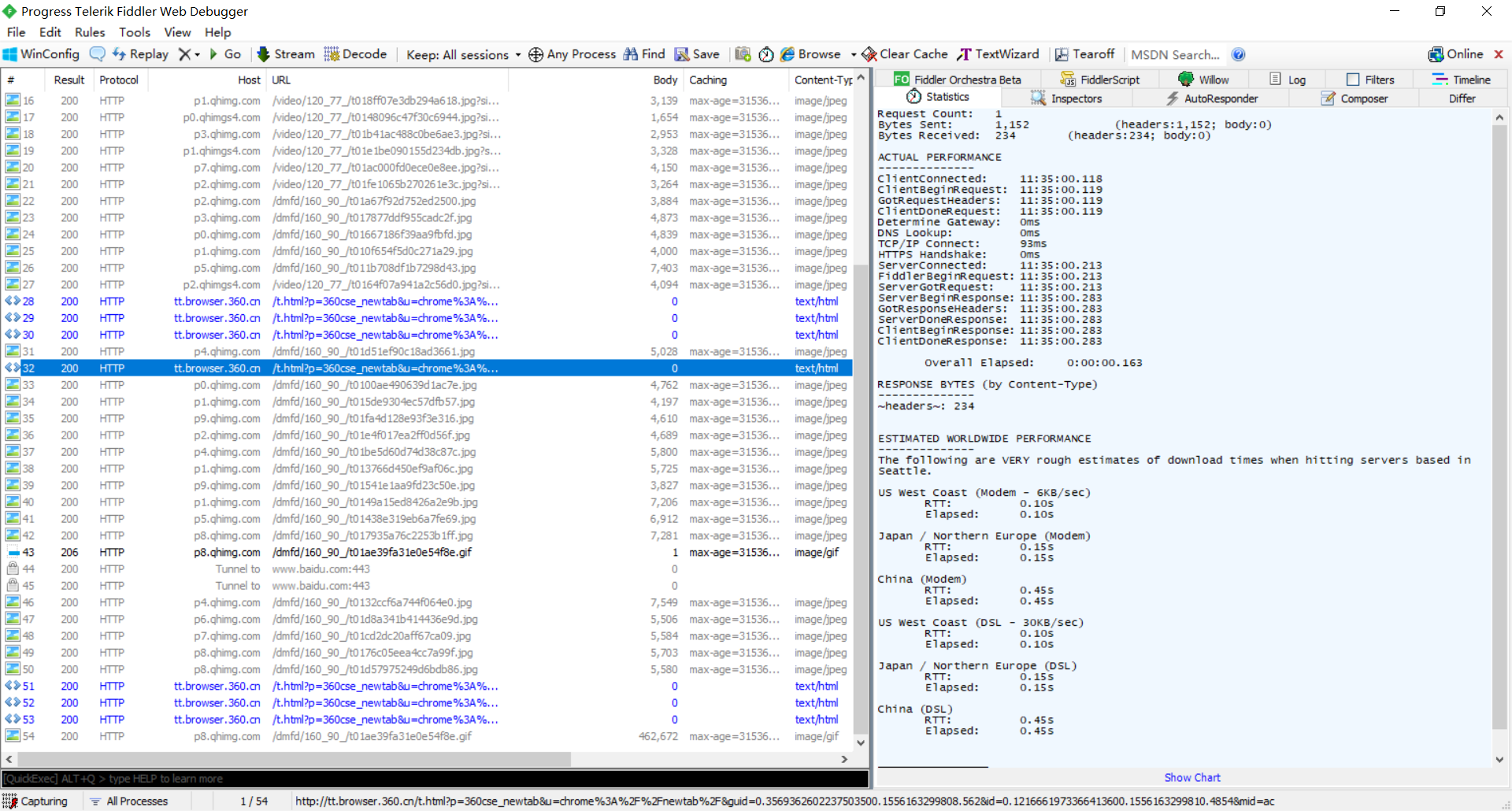Open the Edit menu
Viewport: 1512px width, 811px height.
click(50, 32)
